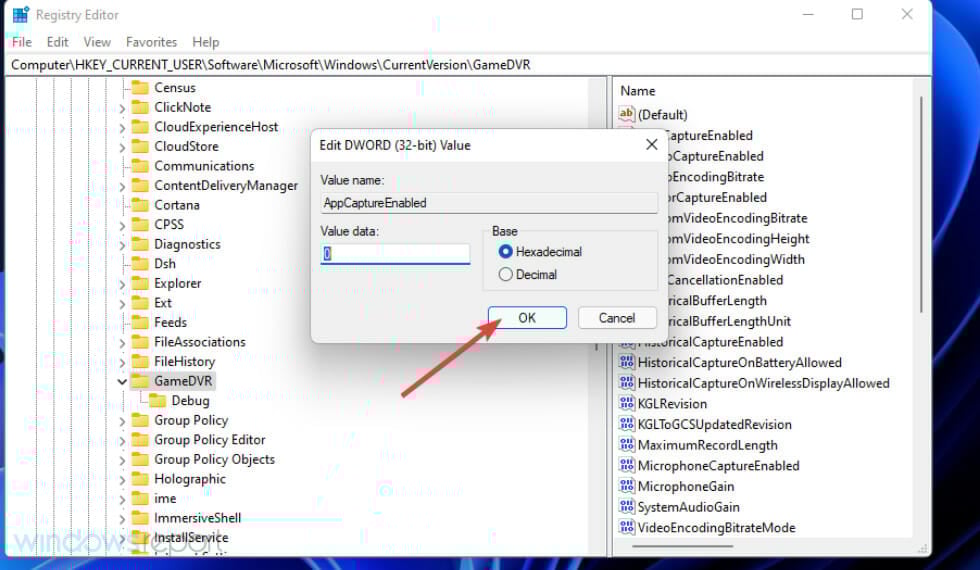
Task: Click the (Default) string value icon
Action: pos(626,114)
